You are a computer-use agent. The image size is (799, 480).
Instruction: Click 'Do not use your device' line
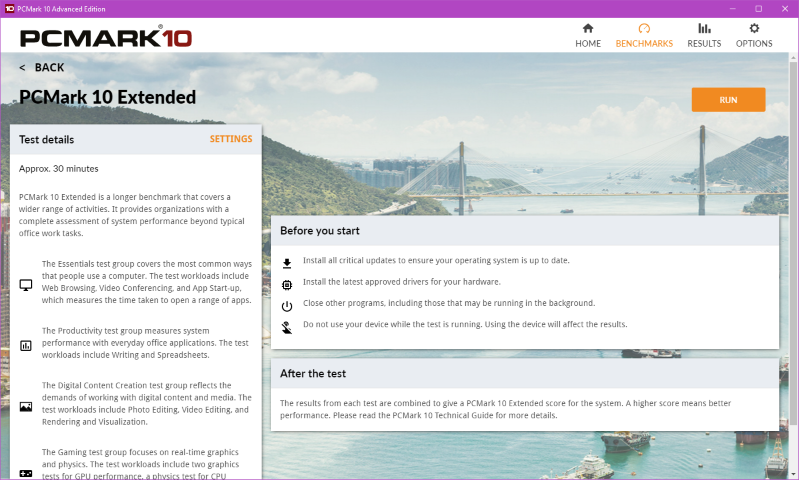(x=465, y=325)
